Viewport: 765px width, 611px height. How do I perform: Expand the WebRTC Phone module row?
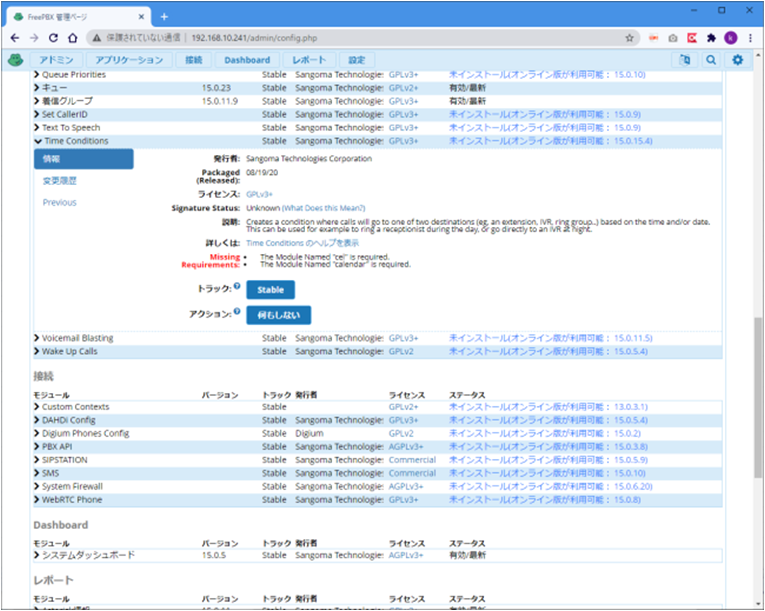378,500
